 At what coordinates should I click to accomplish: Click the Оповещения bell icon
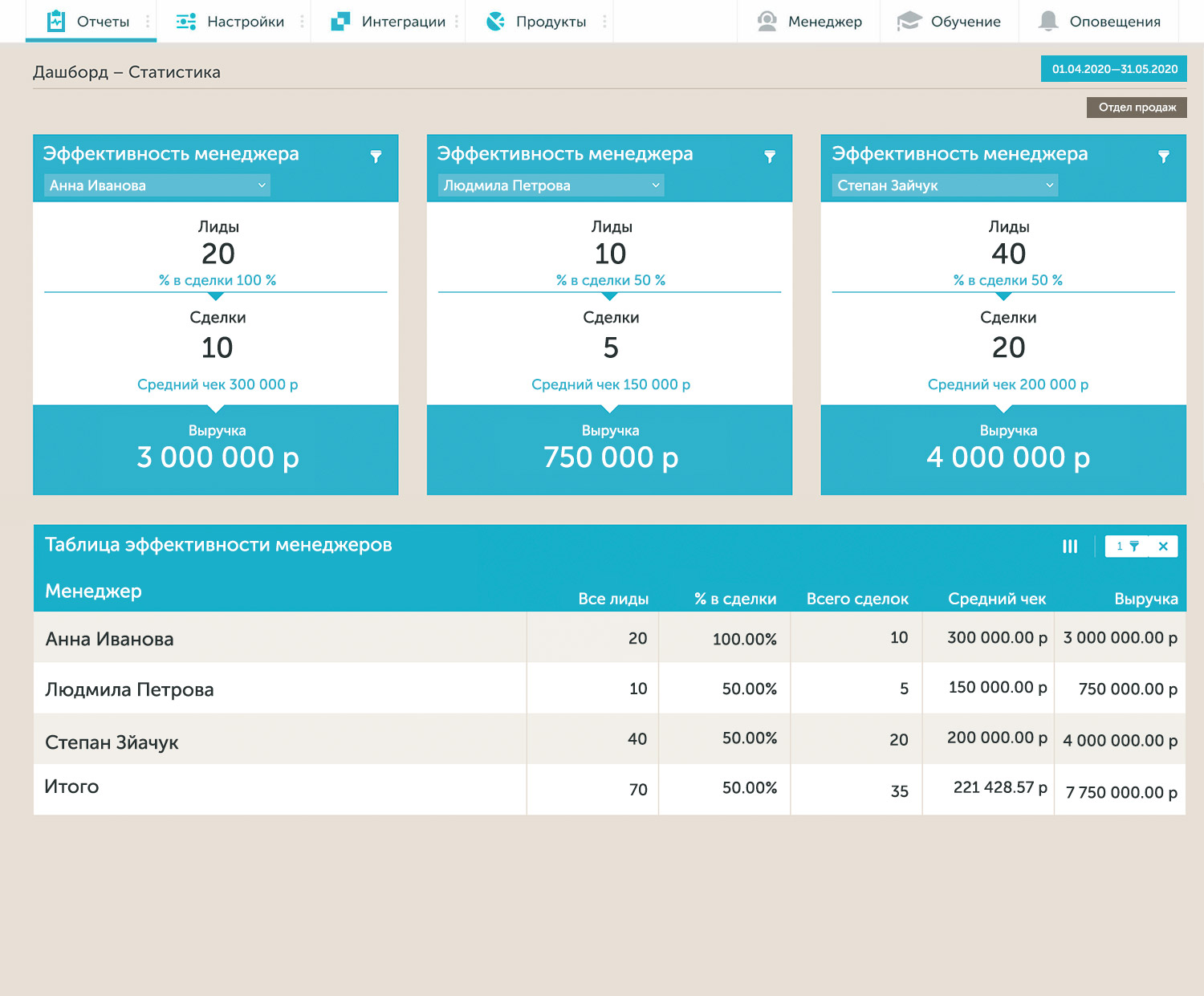tap(1047, 22)
